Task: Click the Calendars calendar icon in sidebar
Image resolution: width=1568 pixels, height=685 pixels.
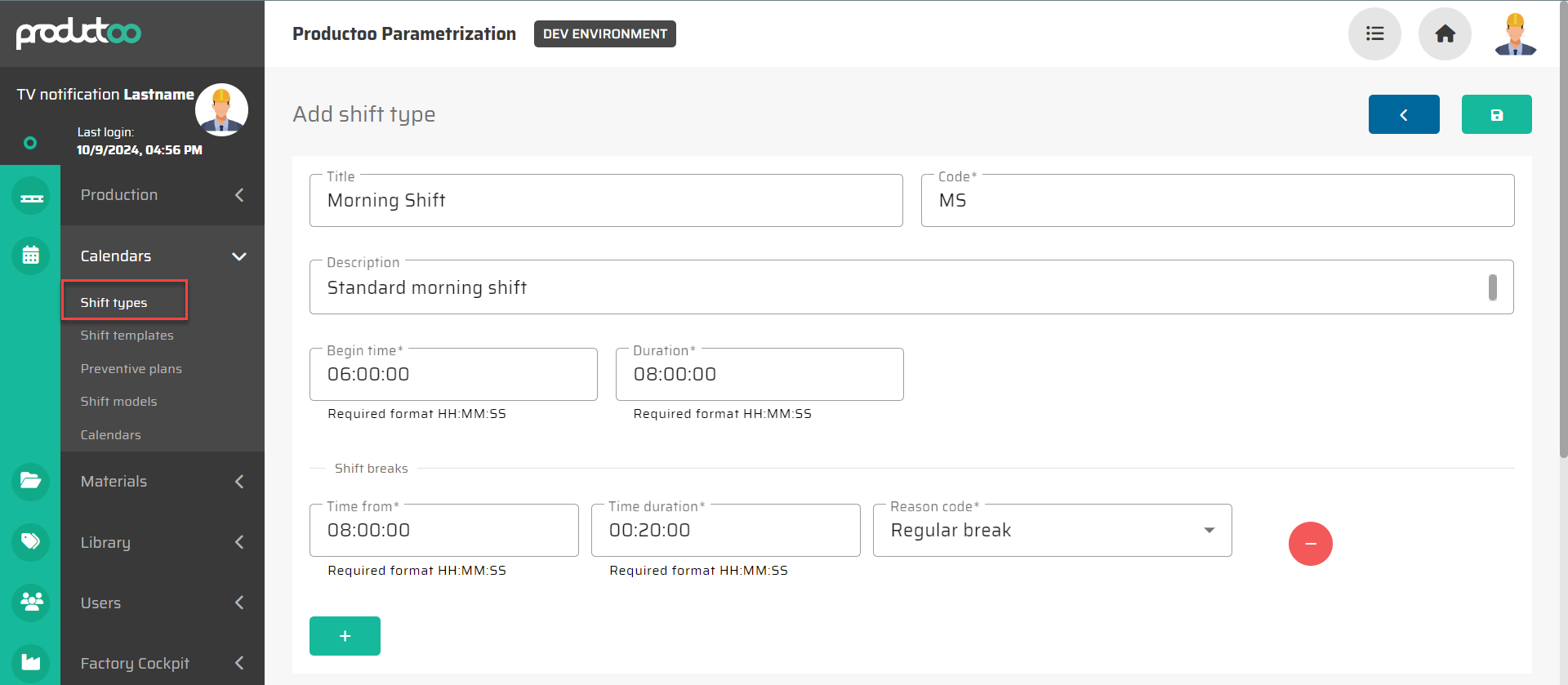Action: (31, 256)
